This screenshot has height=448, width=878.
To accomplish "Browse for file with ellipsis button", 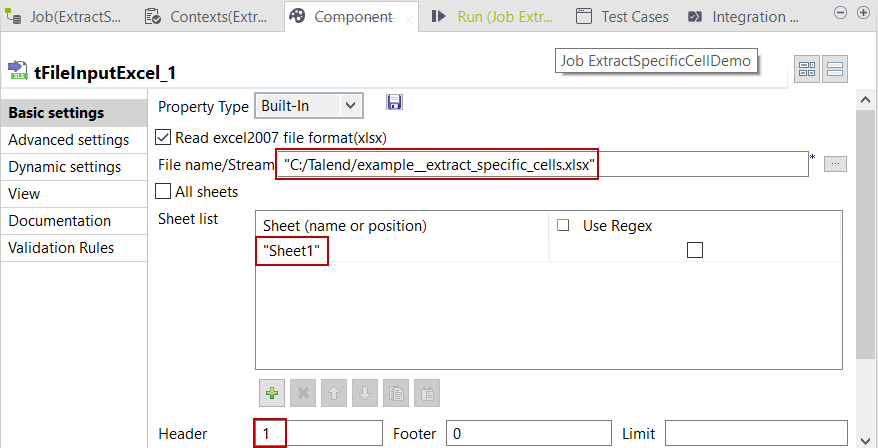I will [835, 164].
